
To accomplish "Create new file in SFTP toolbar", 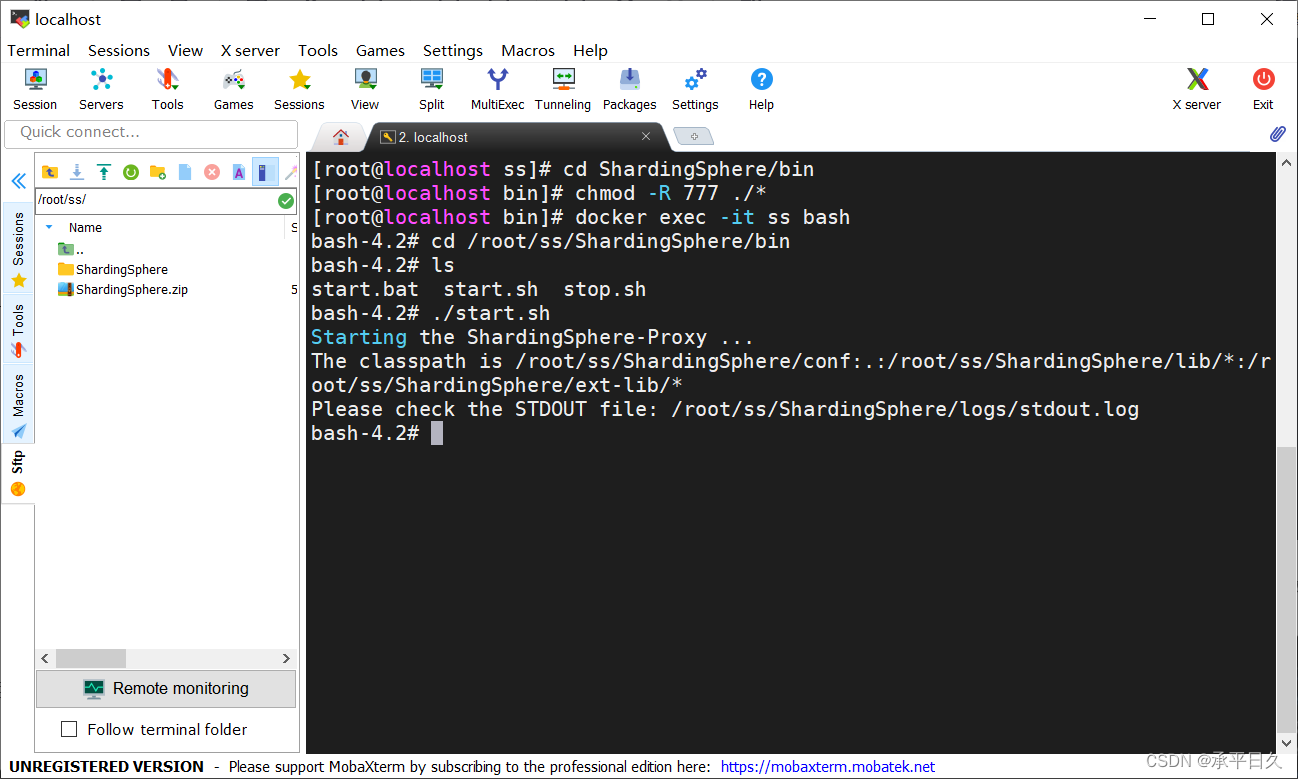I will 185,172.
